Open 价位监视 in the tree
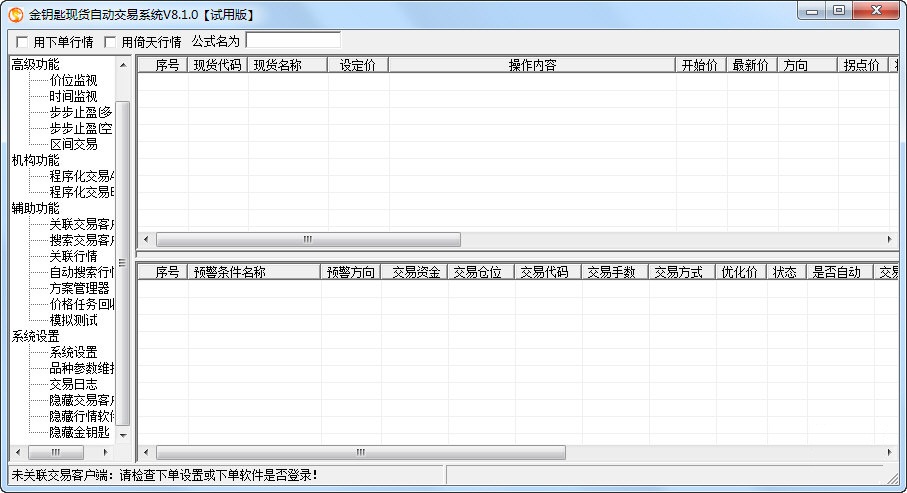This screenshot has height=493, width=907. point(73,80)
